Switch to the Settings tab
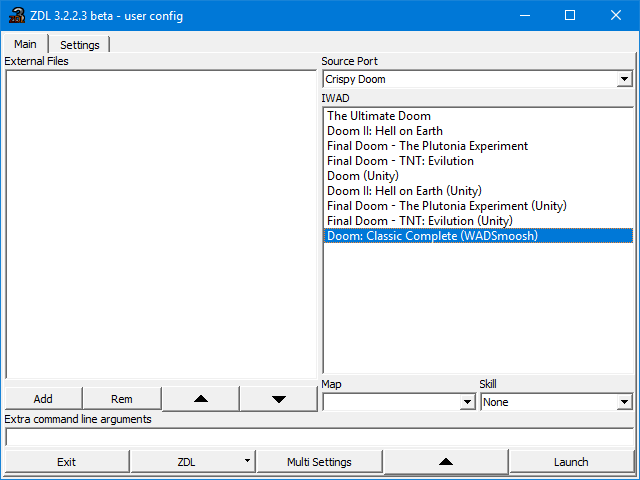 coord(80,45)
